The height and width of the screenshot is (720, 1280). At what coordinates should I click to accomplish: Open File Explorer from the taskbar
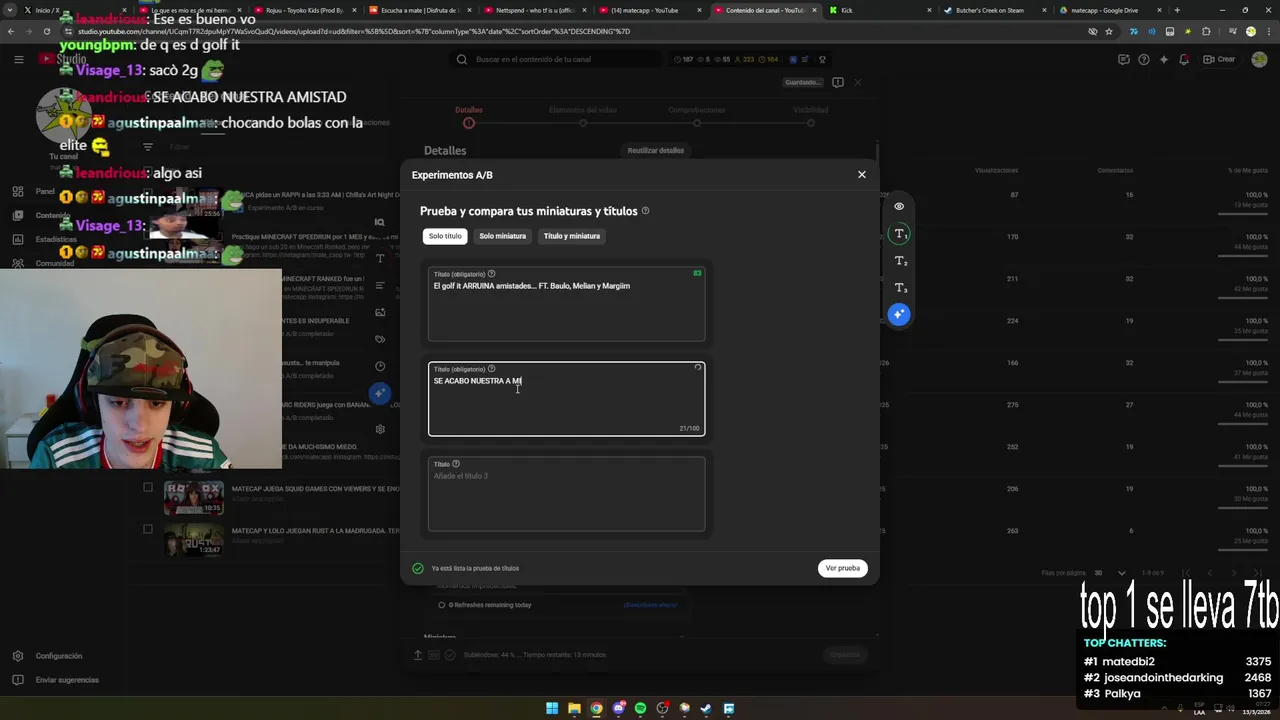(574, 709)
